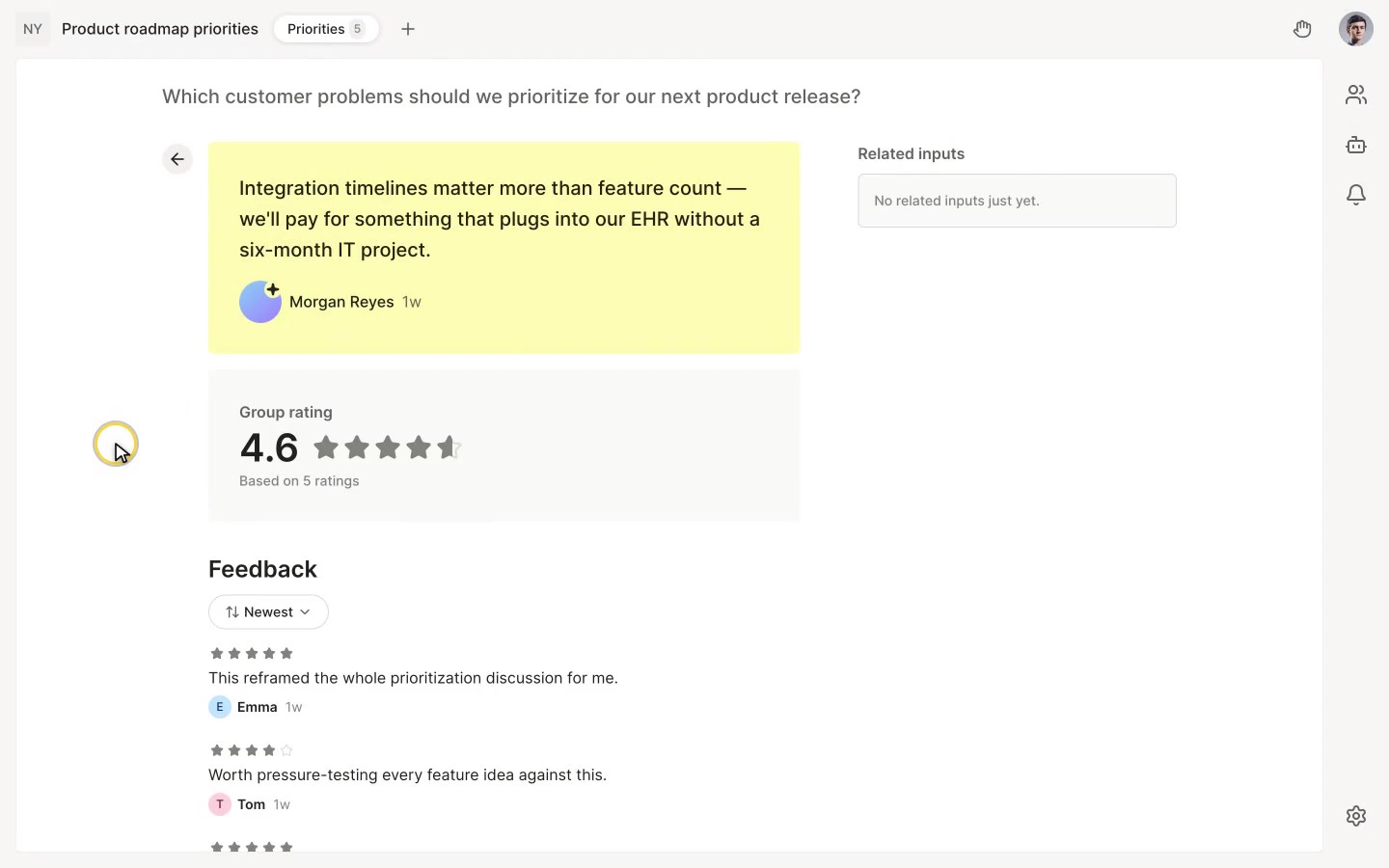Click the NY workspace badge
This screenshot has height=868, width=1389.
[x=33, y=29]
